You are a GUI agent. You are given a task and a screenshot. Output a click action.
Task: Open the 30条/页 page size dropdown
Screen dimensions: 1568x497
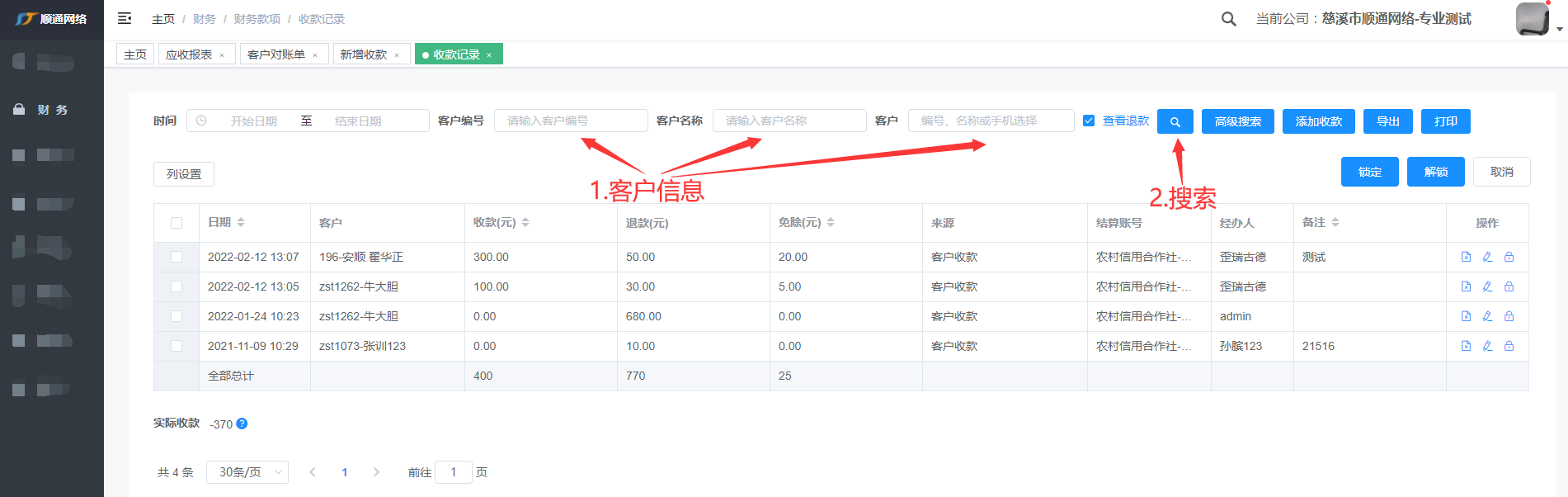[247, 472]
